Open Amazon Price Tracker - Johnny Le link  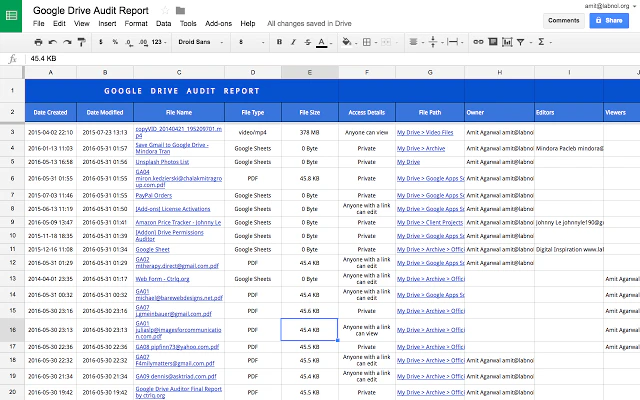click(x=178, y=222)
